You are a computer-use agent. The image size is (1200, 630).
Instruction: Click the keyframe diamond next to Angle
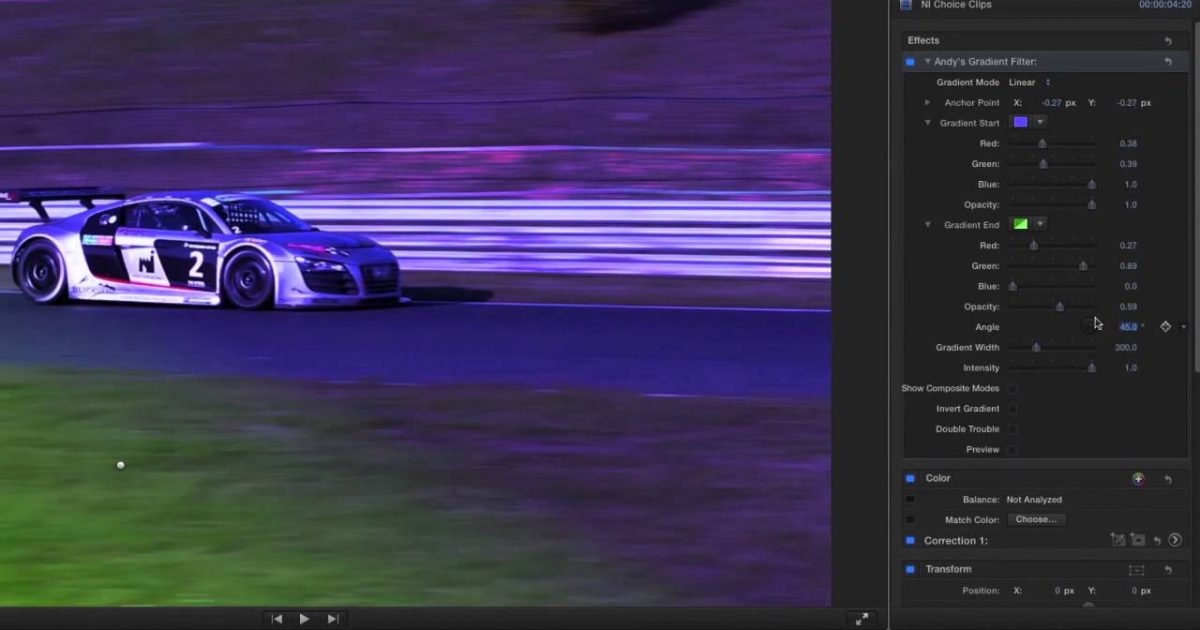pos(1165,326)
